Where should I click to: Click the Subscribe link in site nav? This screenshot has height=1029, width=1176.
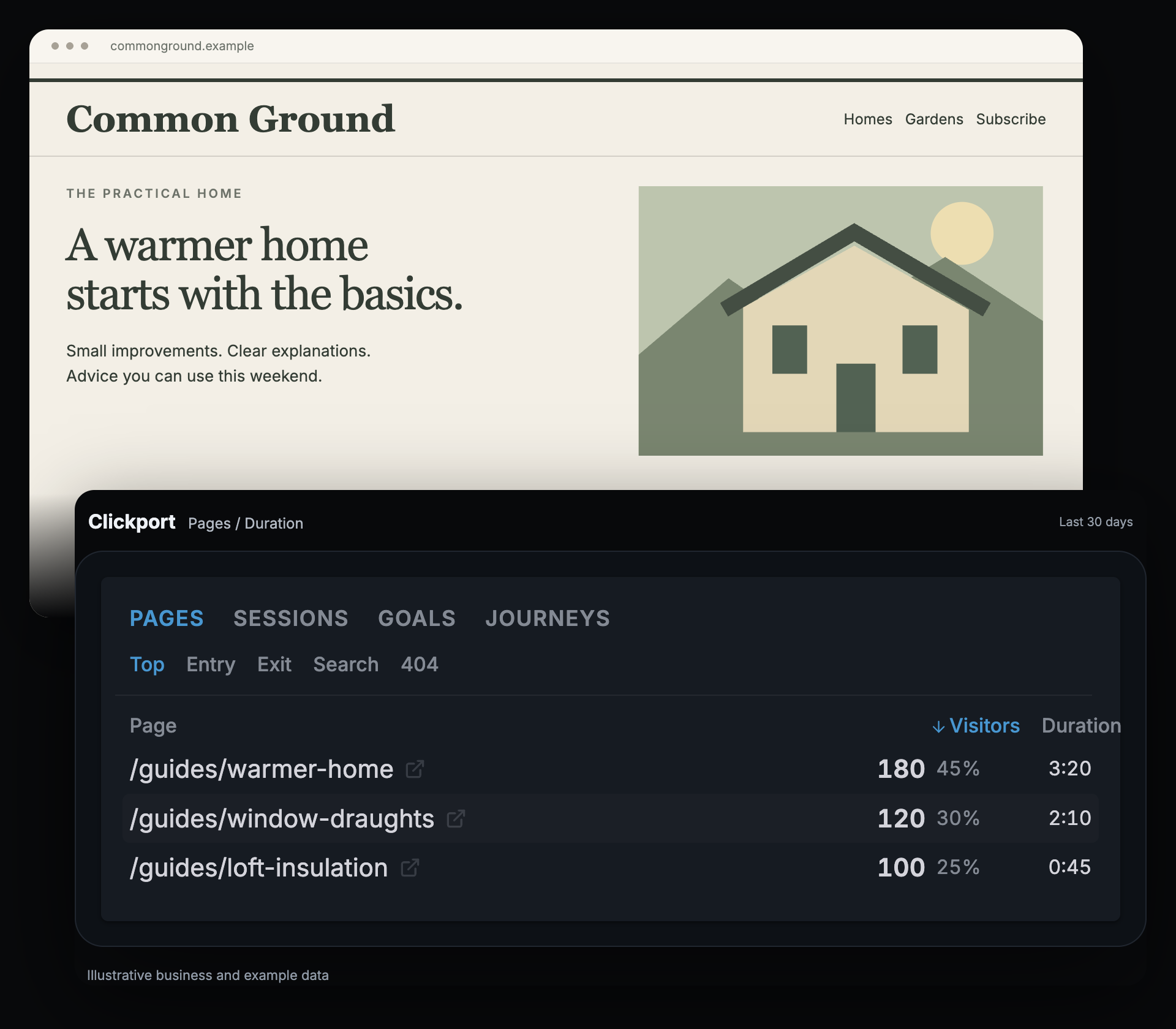1011,119
